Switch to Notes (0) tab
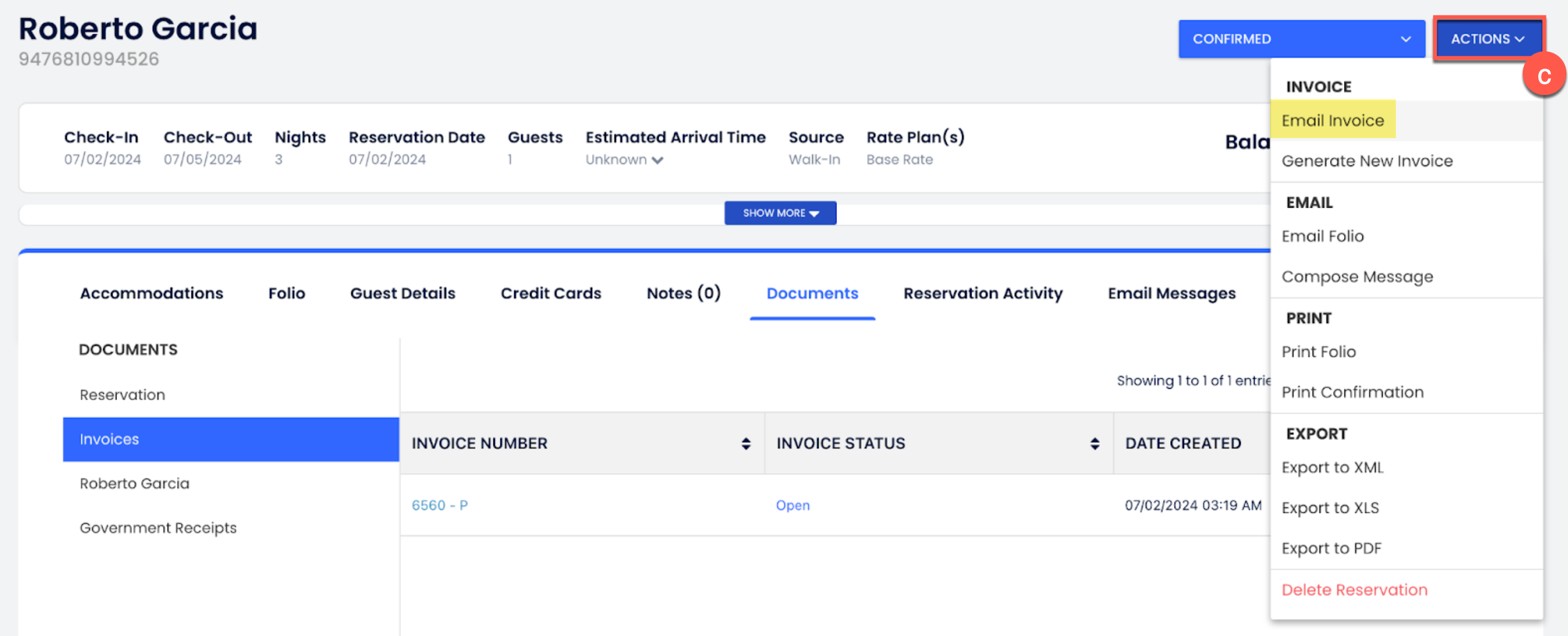This screenshot has width=1568, height=636. coord(684,294)
